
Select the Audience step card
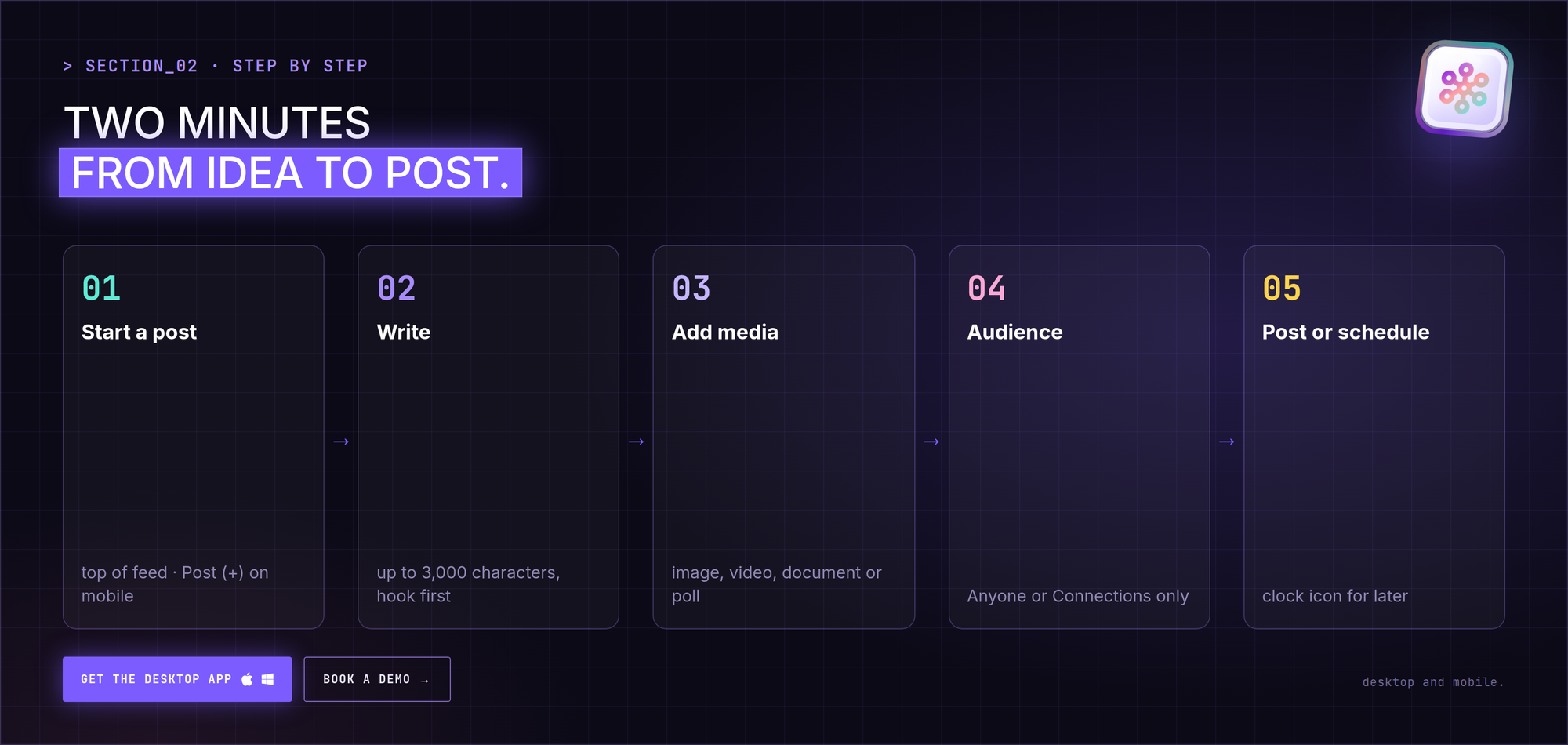1080,437
